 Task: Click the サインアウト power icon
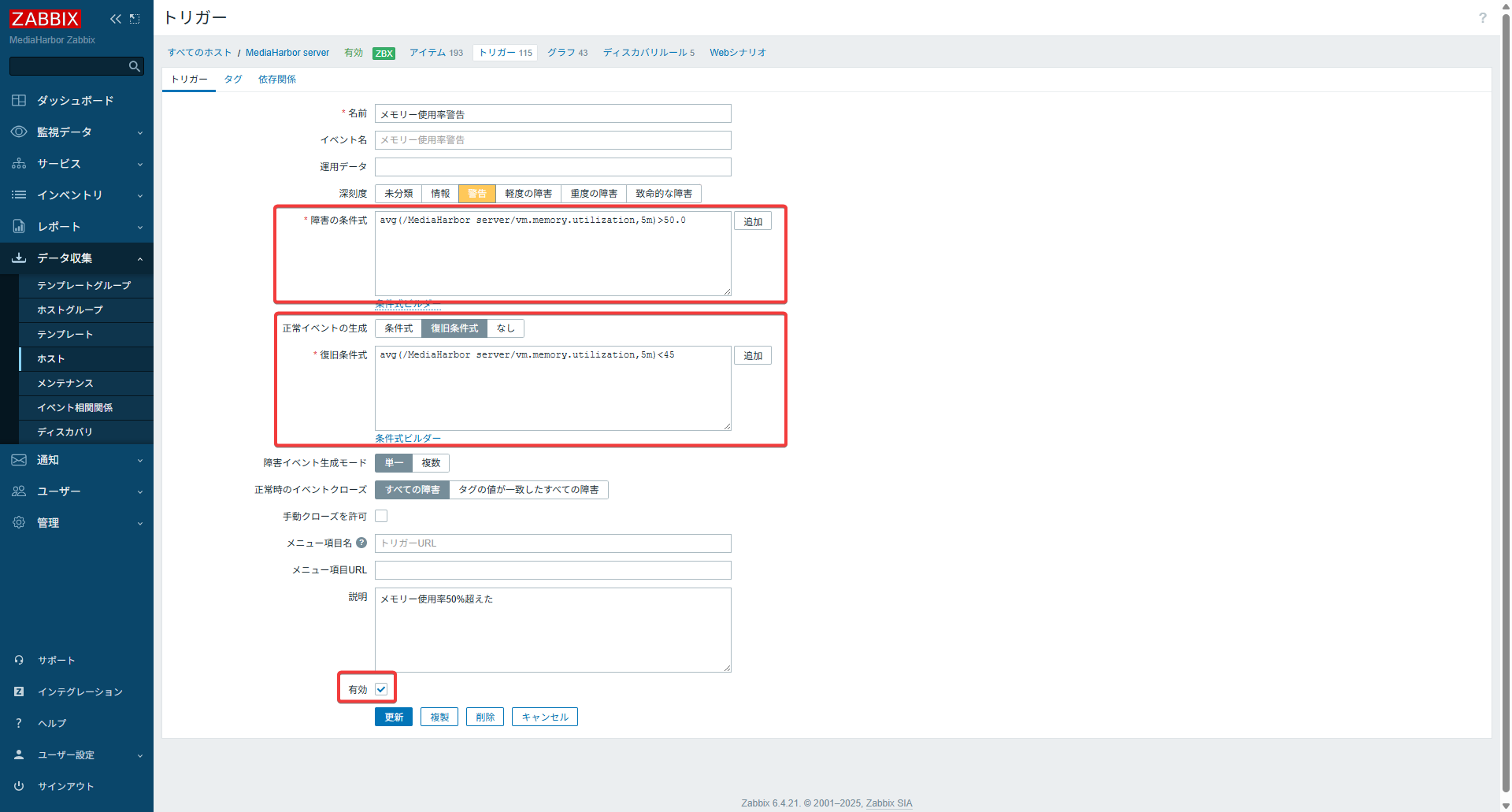19,786
